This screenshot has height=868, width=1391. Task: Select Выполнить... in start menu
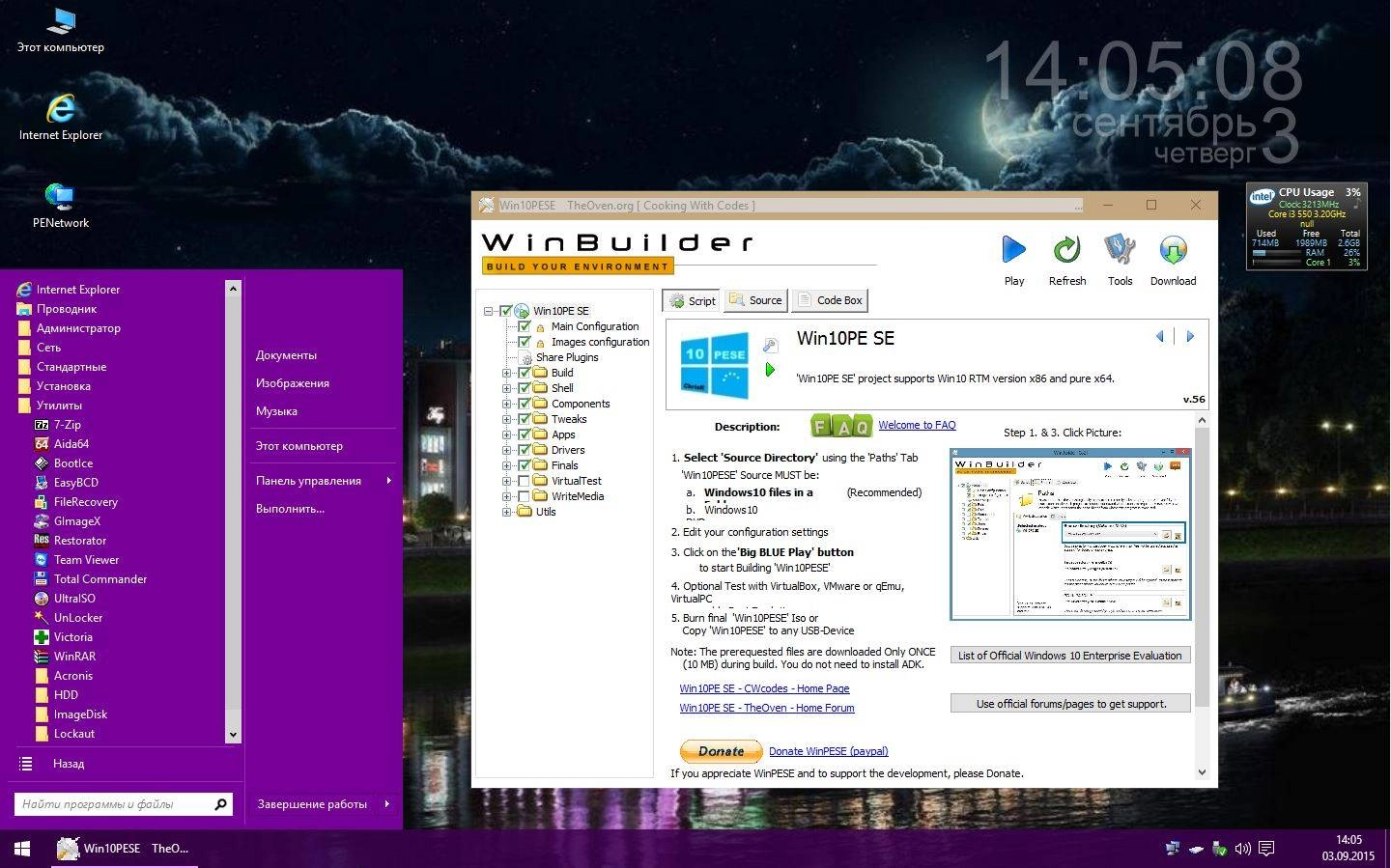(290, 509)
